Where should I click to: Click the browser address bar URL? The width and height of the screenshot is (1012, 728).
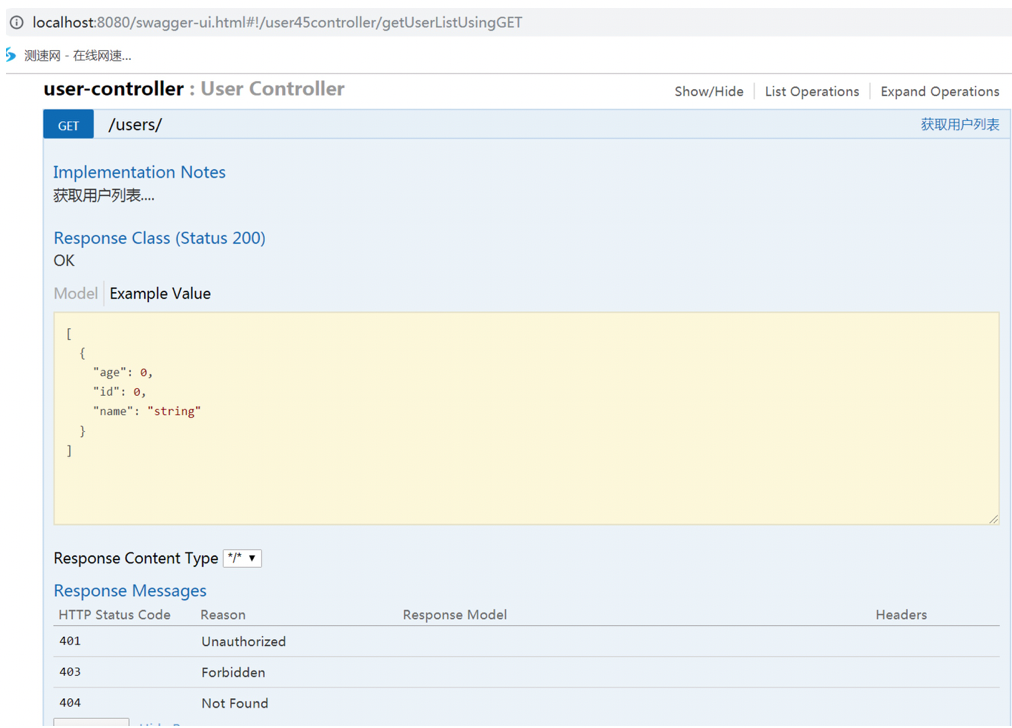click(278, 23)
